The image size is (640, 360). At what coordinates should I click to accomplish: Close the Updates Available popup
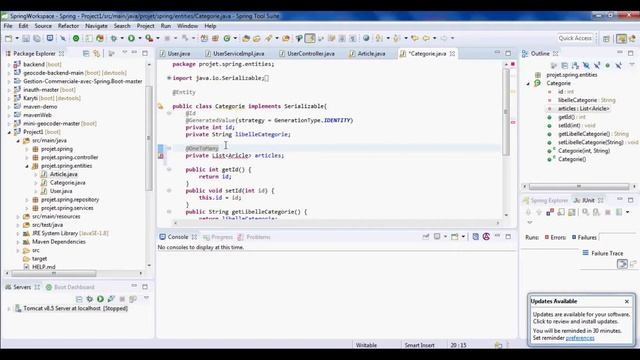coord(627,301)
